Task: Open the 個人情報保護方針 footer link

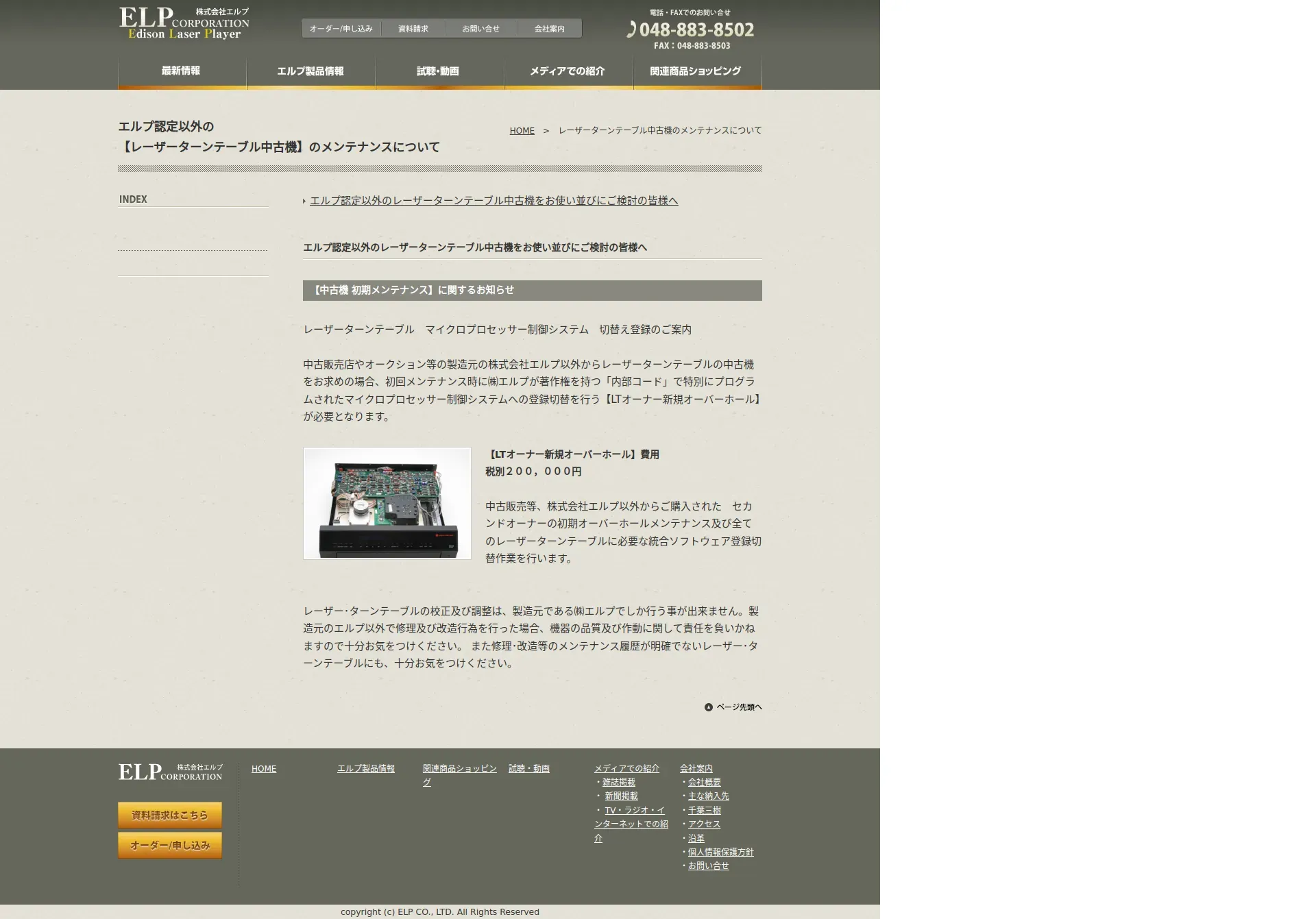Action: 720,853
